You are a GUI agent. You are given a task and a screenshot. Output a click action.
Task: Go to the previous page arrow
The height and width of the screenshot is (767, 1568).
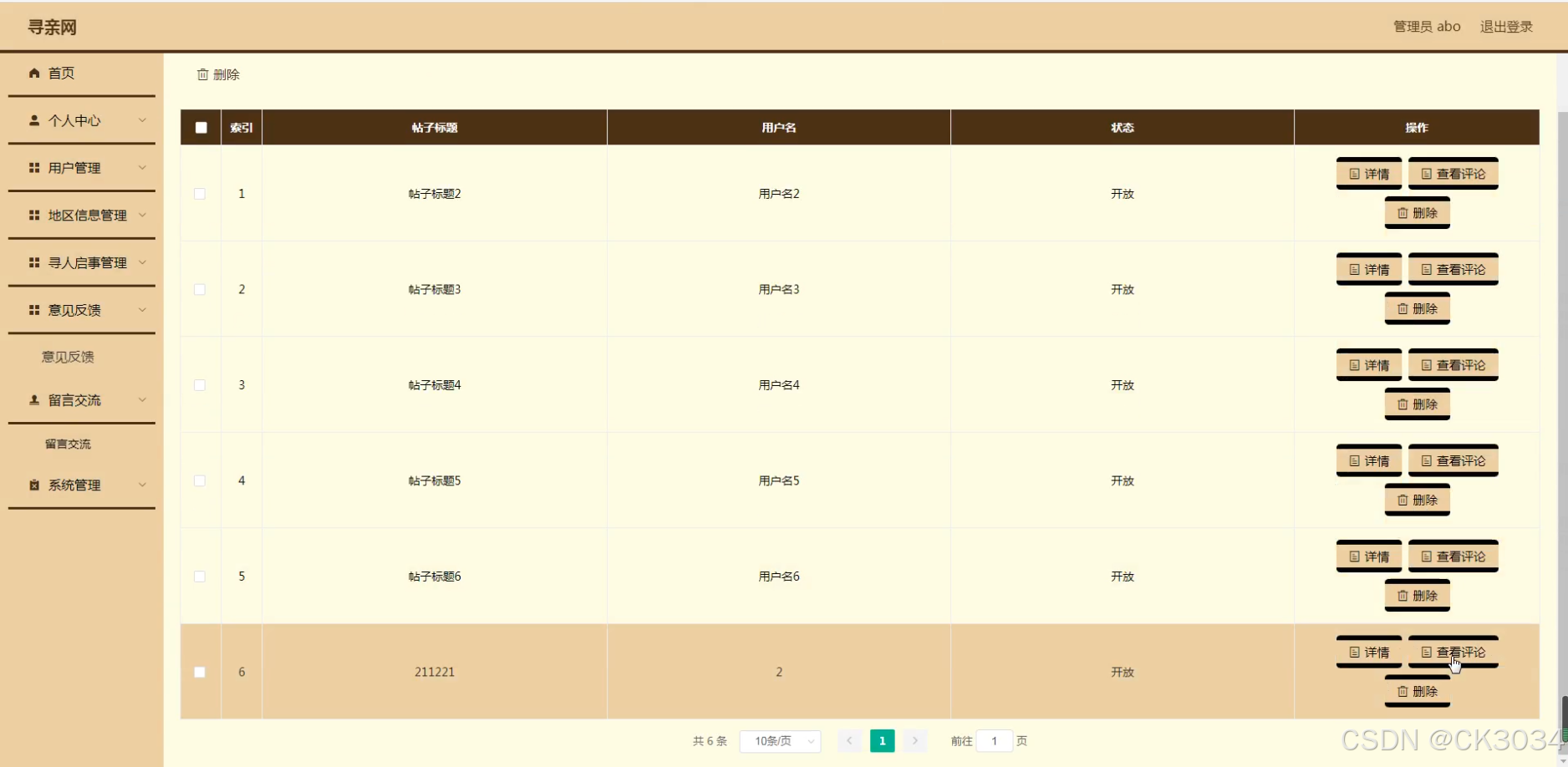point(849,741)
